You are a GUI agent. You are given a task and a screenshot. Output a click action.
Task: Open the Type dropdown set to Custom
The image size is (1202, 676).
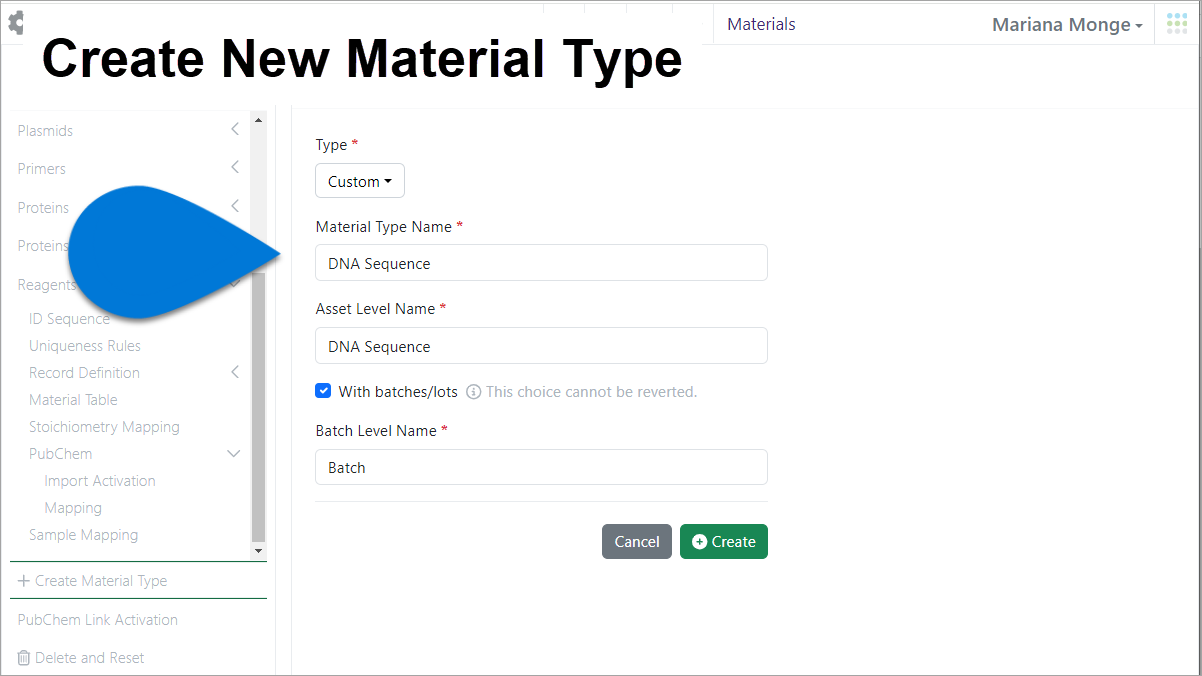click(x=360, y=181)
